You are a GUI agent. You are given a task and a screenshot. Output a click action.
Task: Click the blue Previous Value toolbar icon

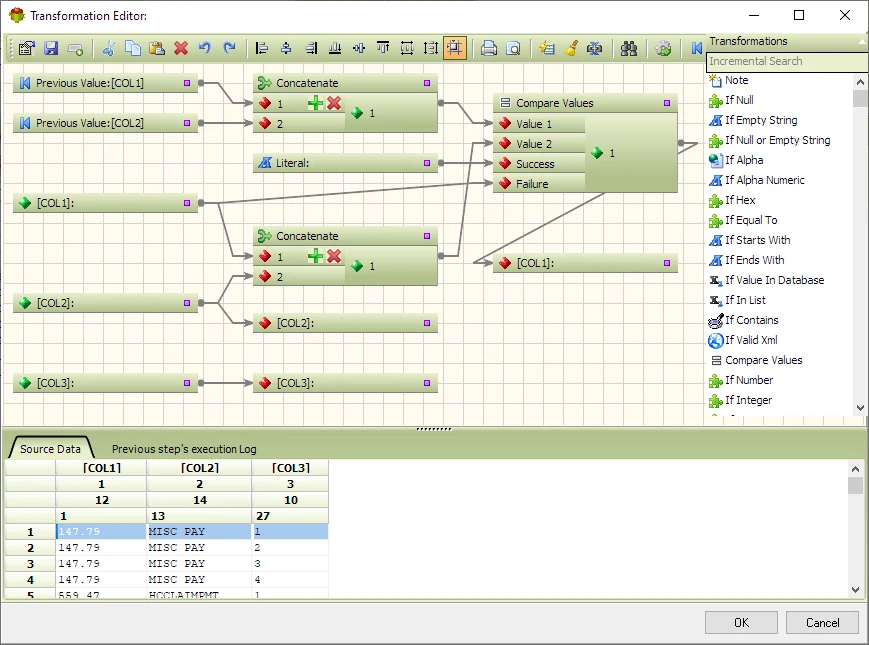tap(696, 48)
